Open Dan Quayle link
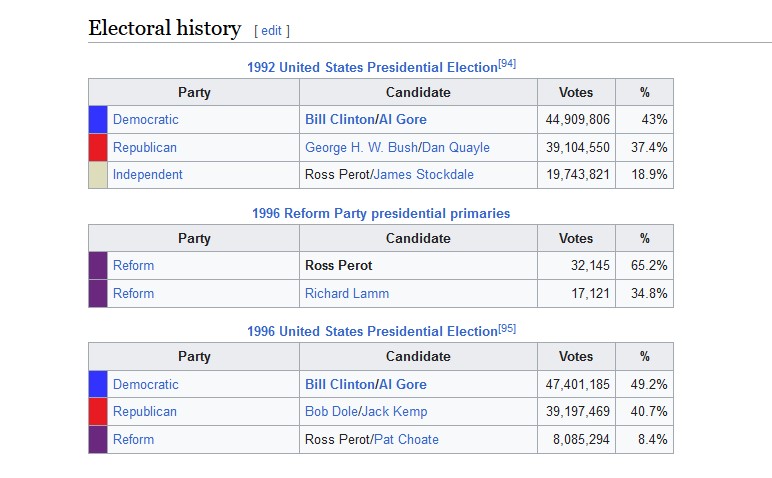Viewport: 772px width, 478px height. [455, 148]
